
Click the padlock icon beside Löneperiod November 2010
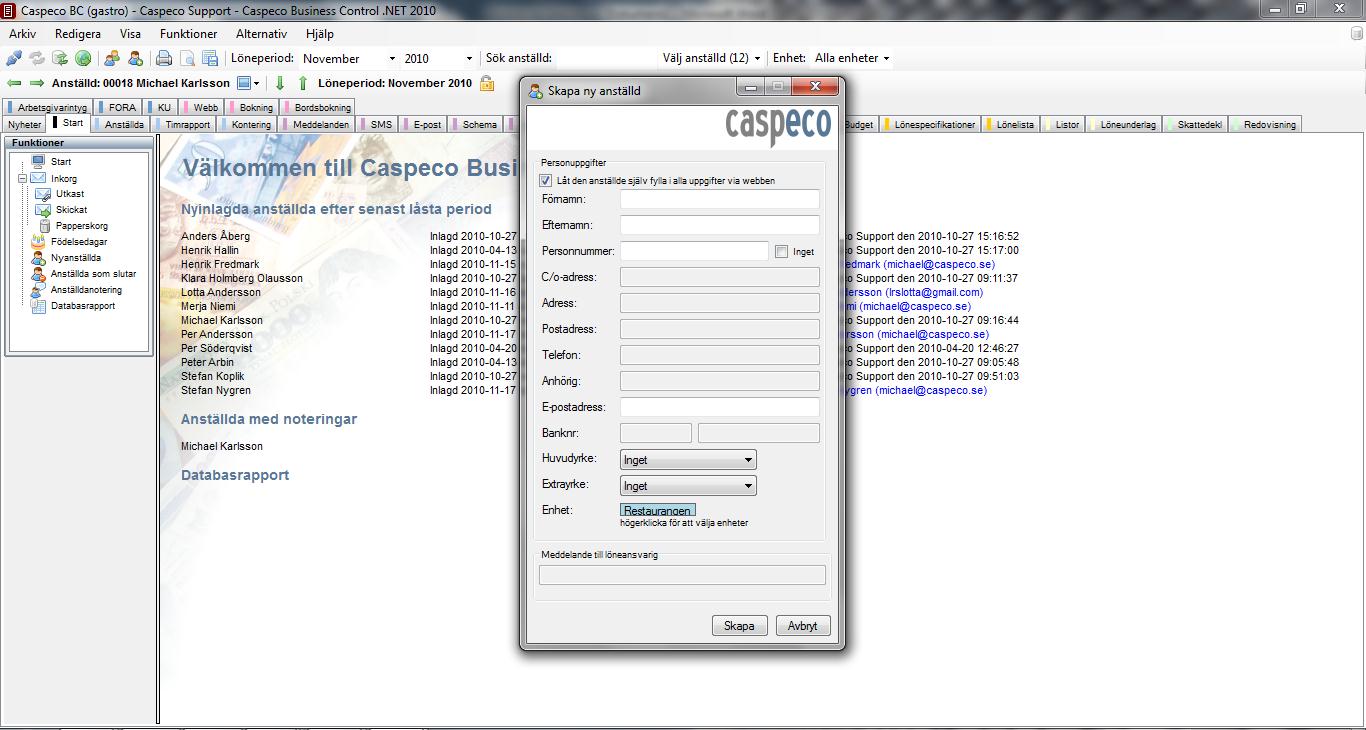pyautogui.click(x=487, y=83)
